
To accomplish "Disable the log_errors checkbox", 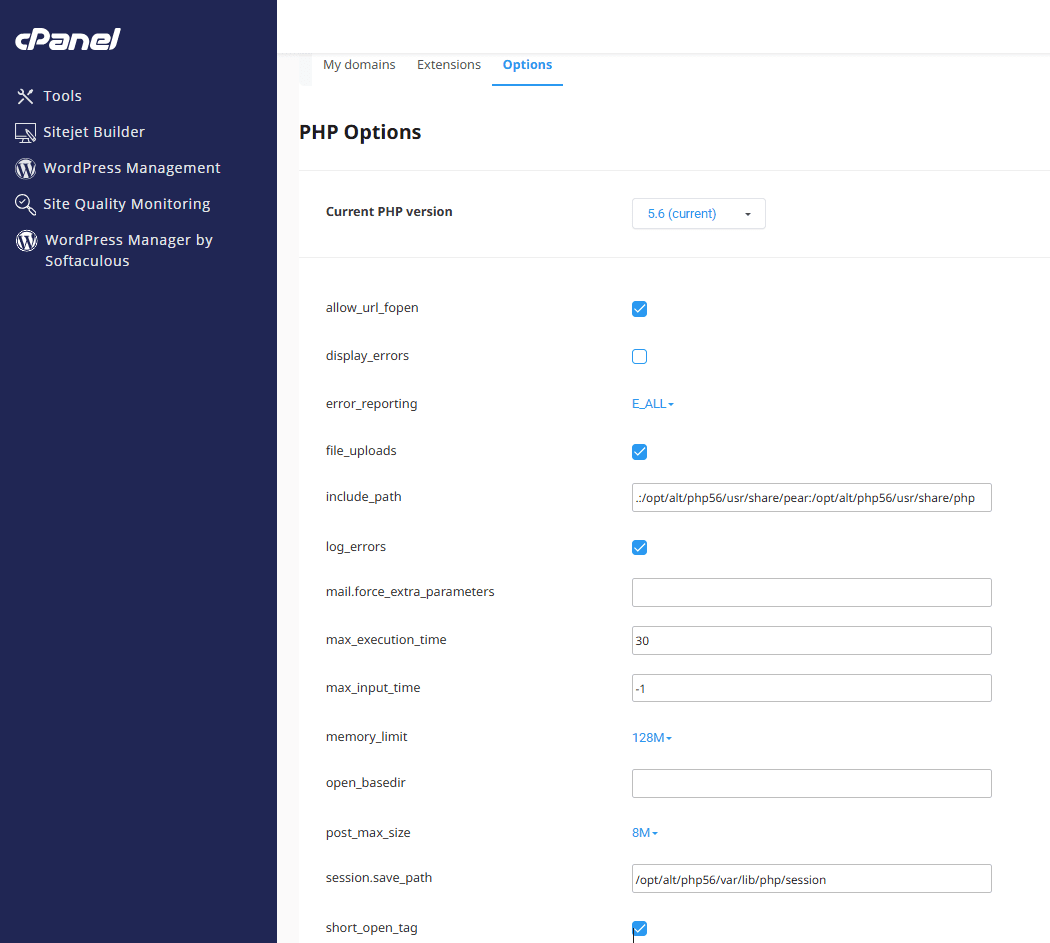I will pyautogui.click(x=640, y=547).
